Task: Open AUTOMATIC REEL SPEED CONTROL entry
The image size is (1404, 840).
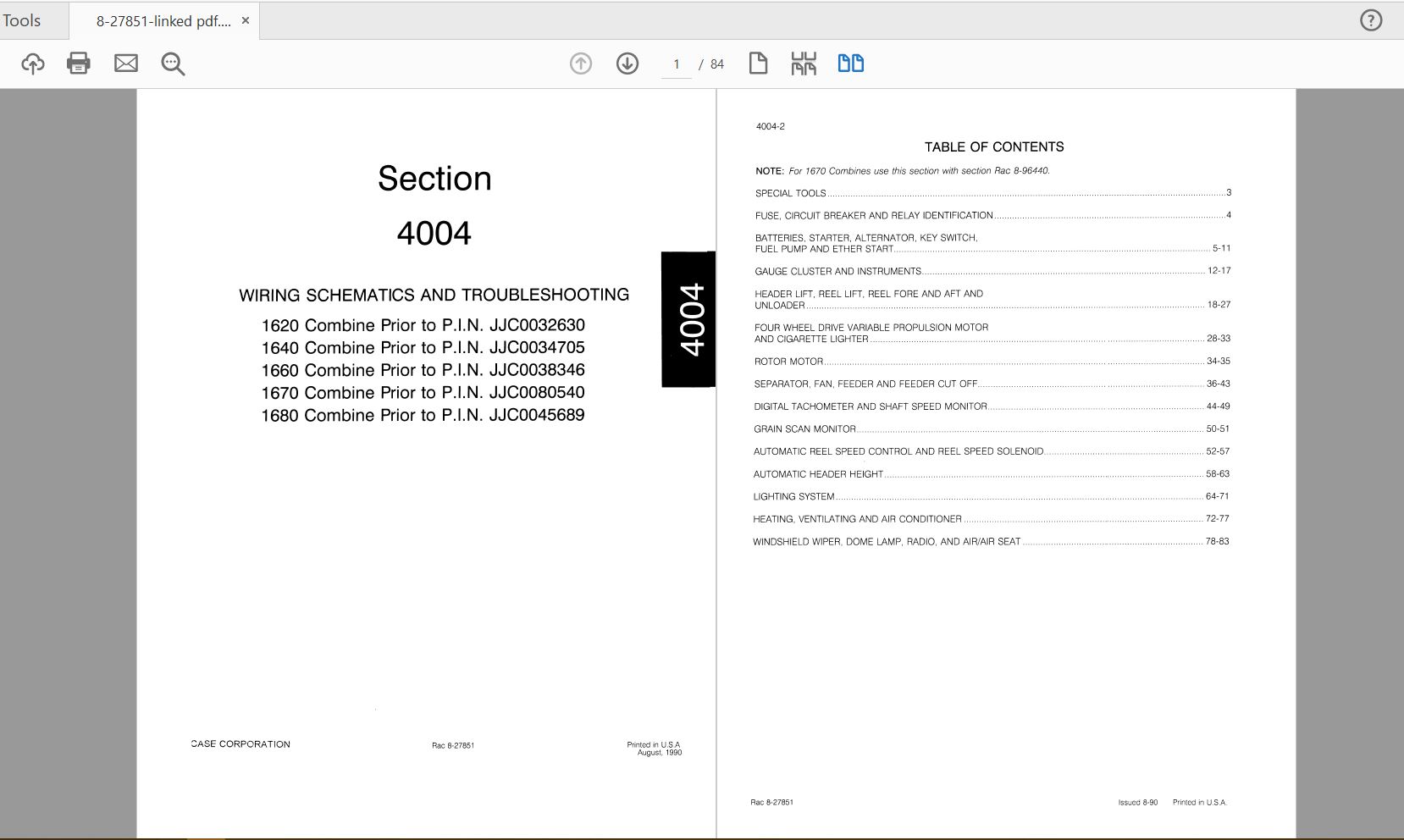Action: (993, 451)
